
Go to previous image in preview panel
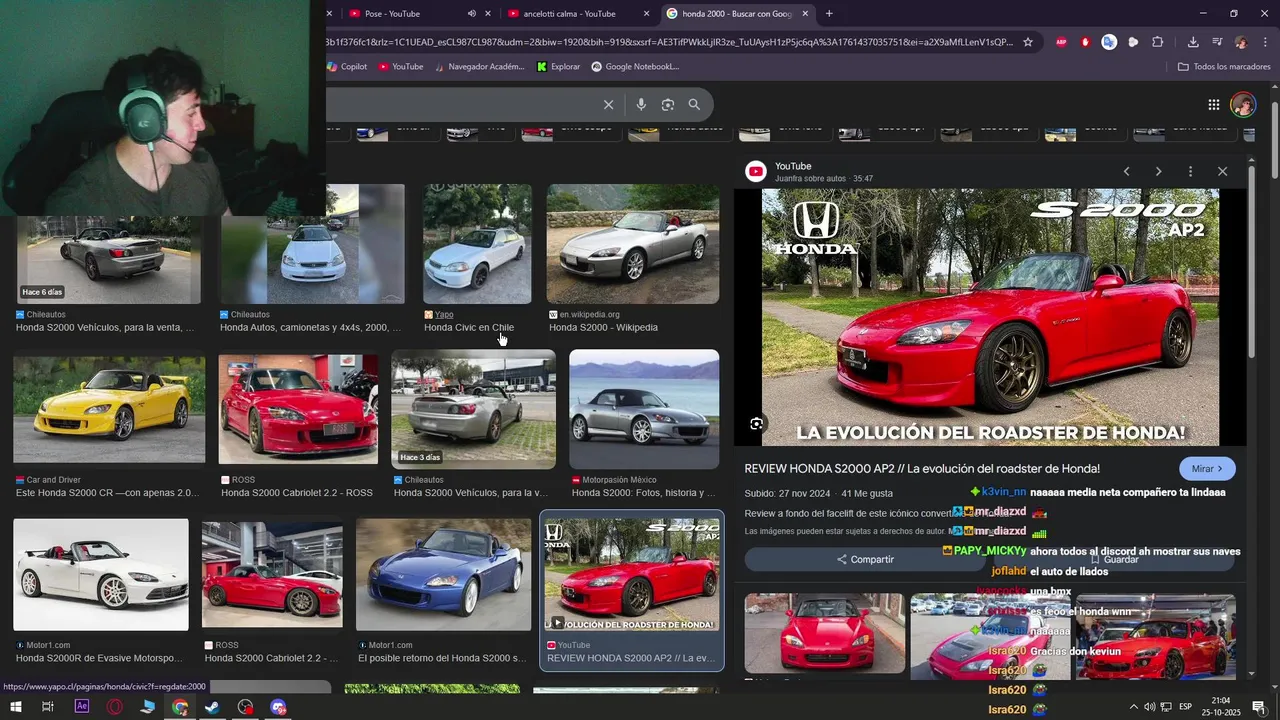click(1126, 171)
